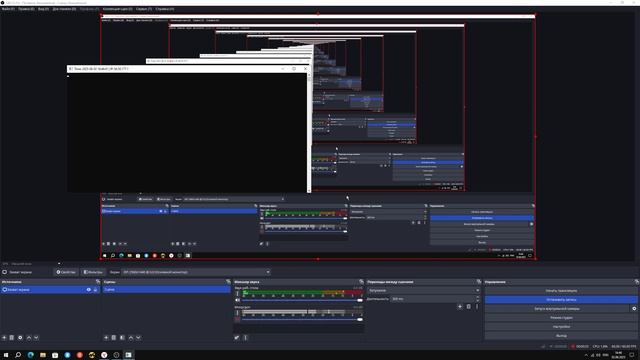The height and width of the screenshot is (360, 640).
Task: Open source properties gear in Sources dock
Action: [20, 338]
